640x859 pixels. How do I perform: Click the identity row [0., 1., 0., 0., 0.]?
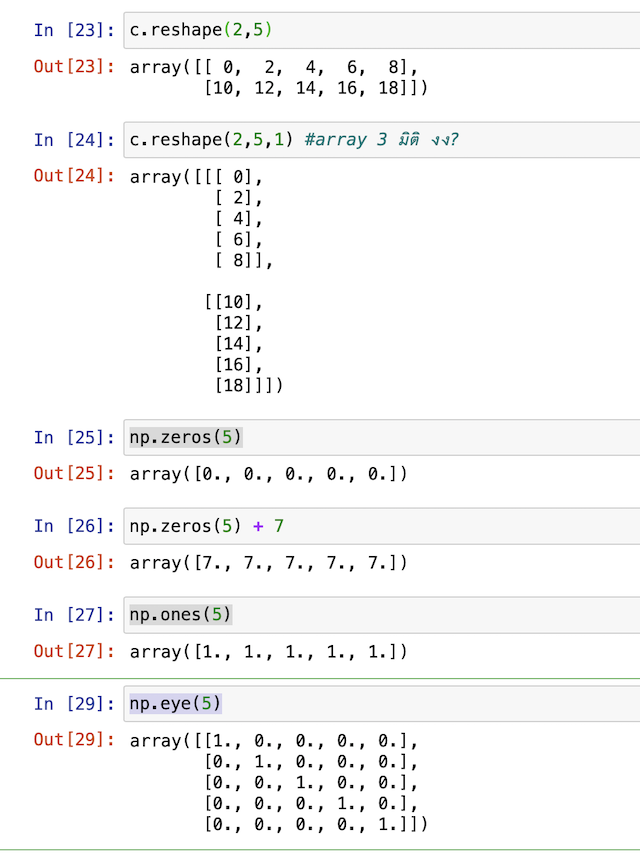click(x=311, y=761)
